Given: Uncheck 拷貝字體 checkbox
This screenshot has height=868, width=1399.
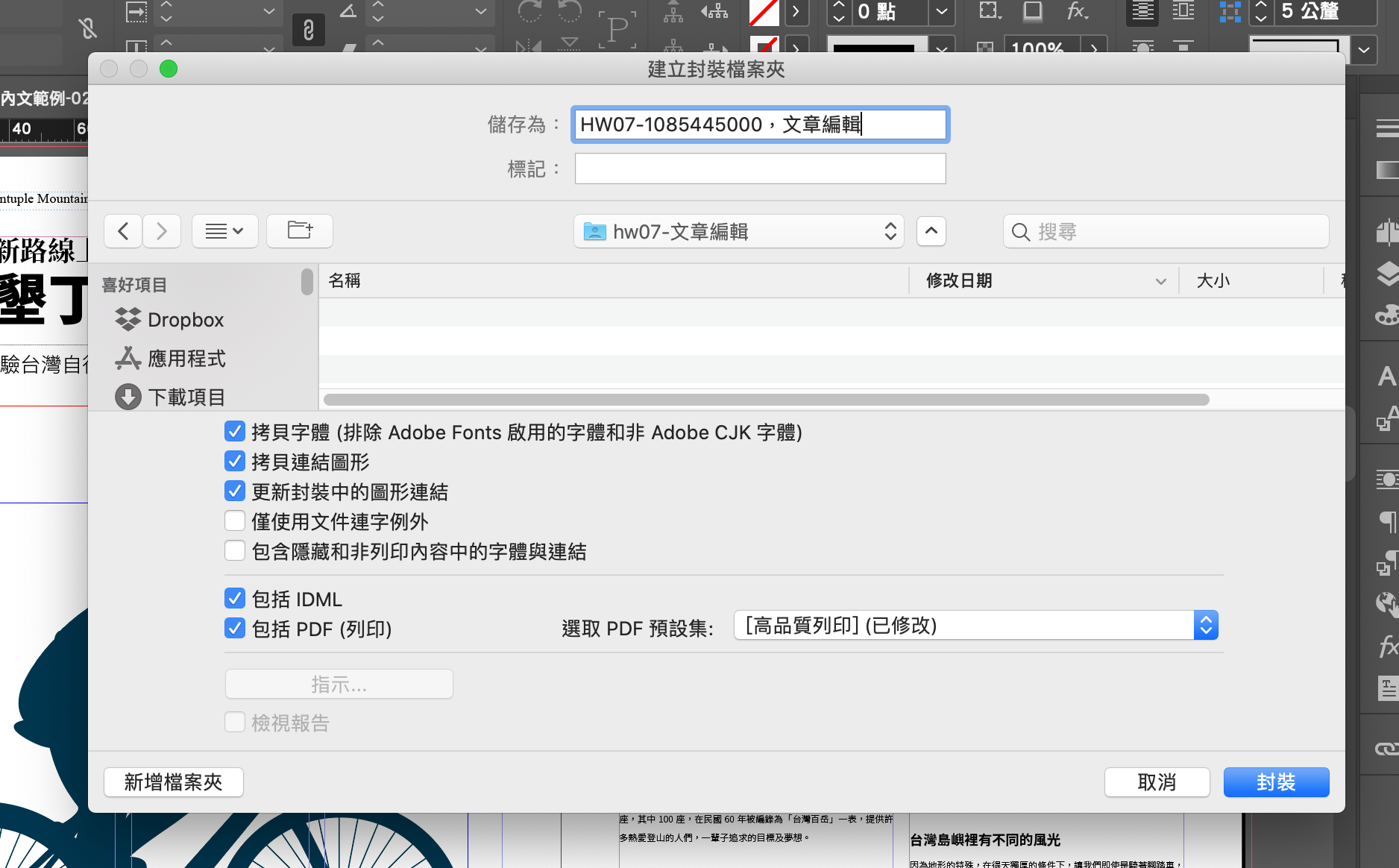Looking at the screenshot, I should (x=235, y=432).
